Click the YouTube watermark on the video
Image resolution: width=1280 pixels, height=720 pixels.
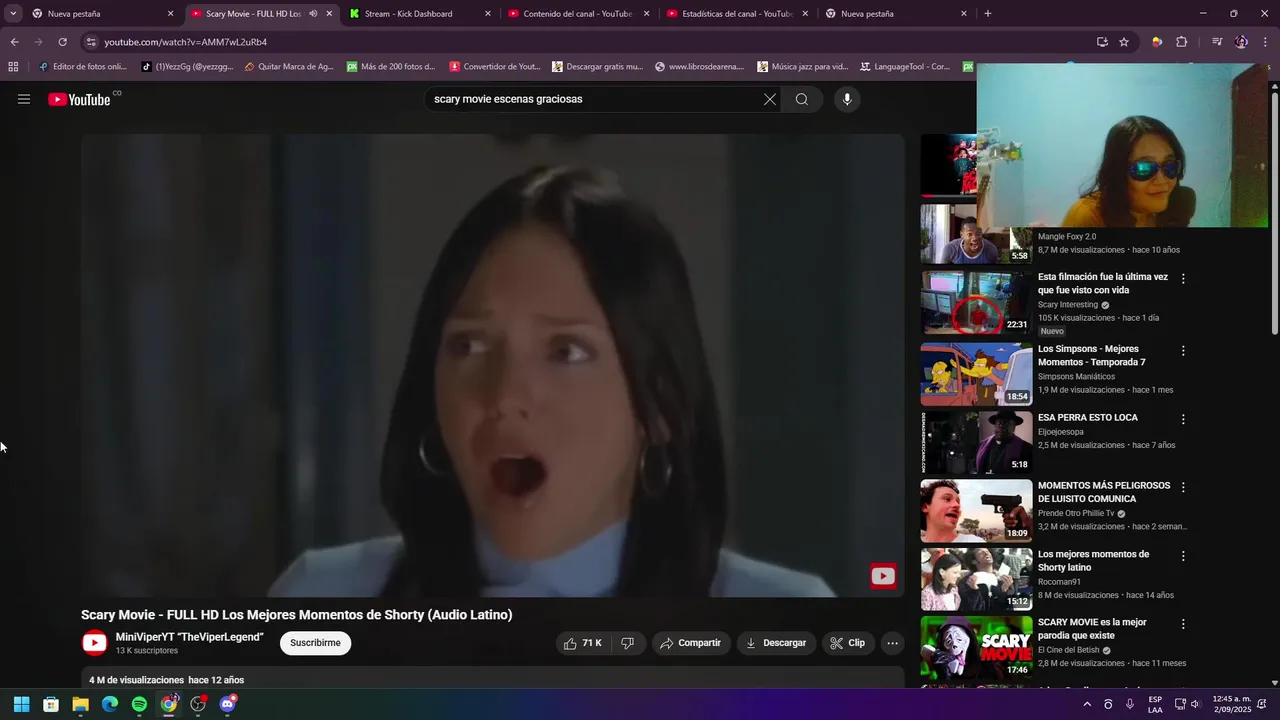883,575
